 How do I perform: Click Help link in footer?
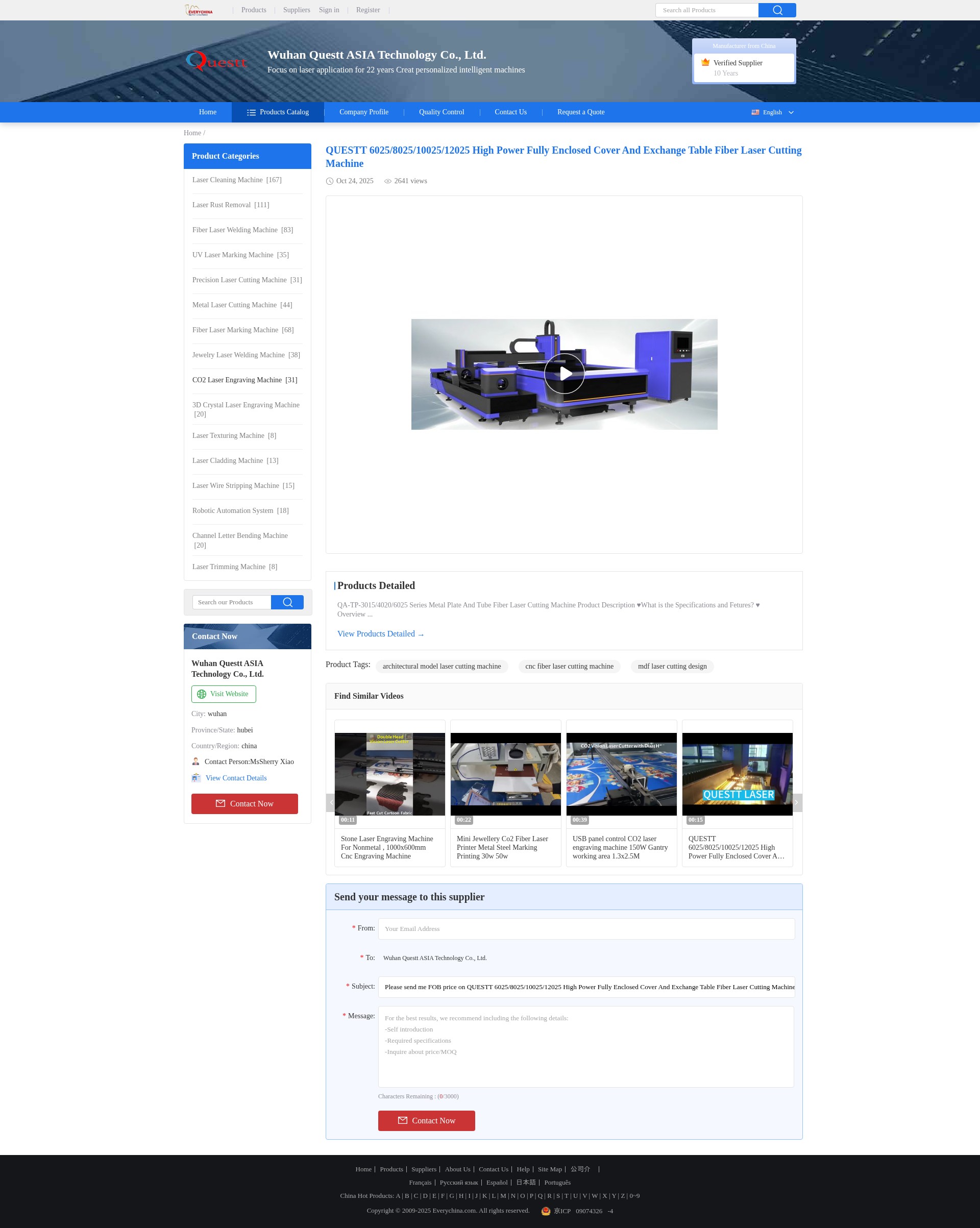coord(523,1169)
